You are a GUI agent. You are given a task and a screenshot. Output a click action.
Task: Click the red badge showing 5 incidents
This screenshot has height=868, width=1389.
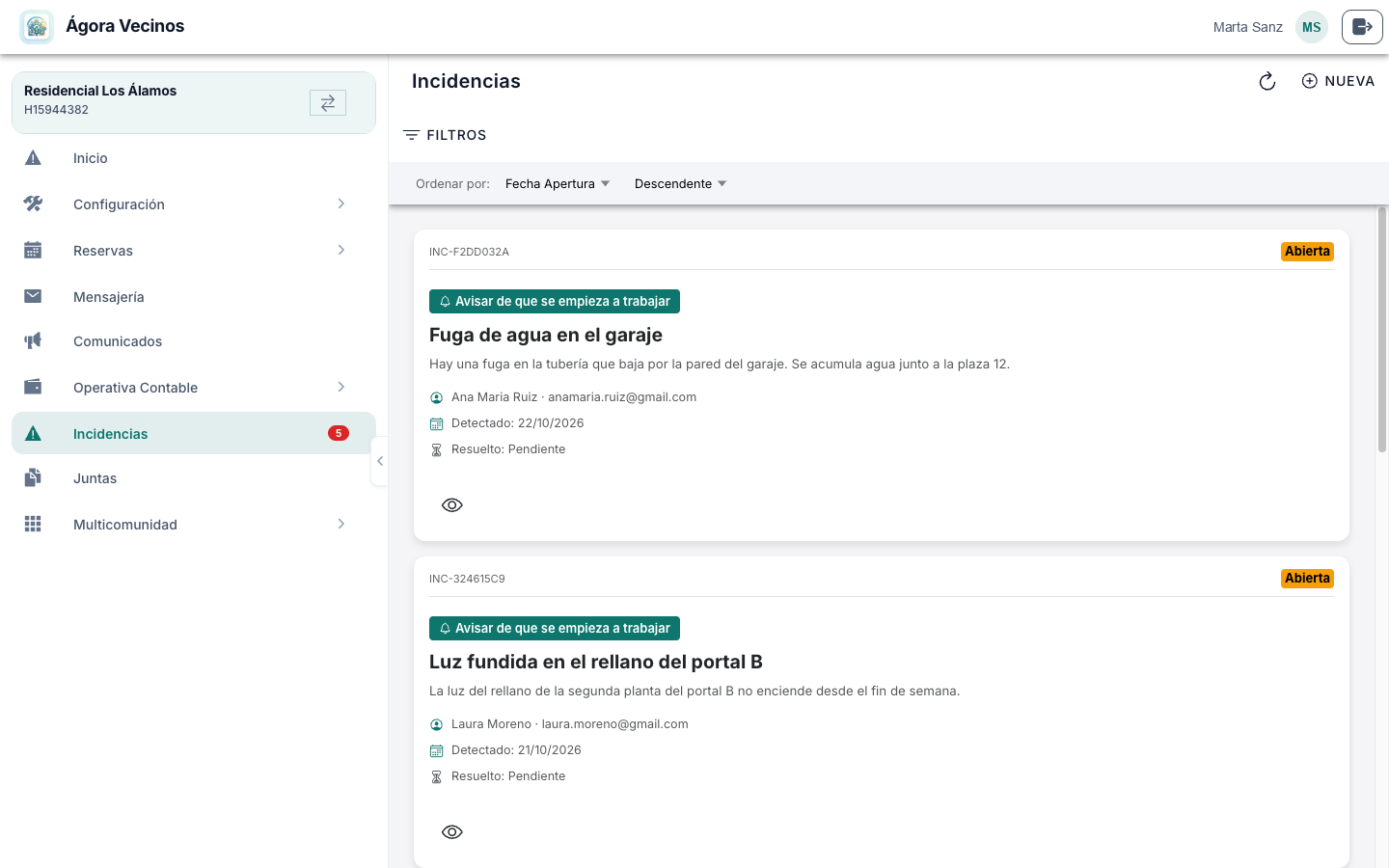339,433
